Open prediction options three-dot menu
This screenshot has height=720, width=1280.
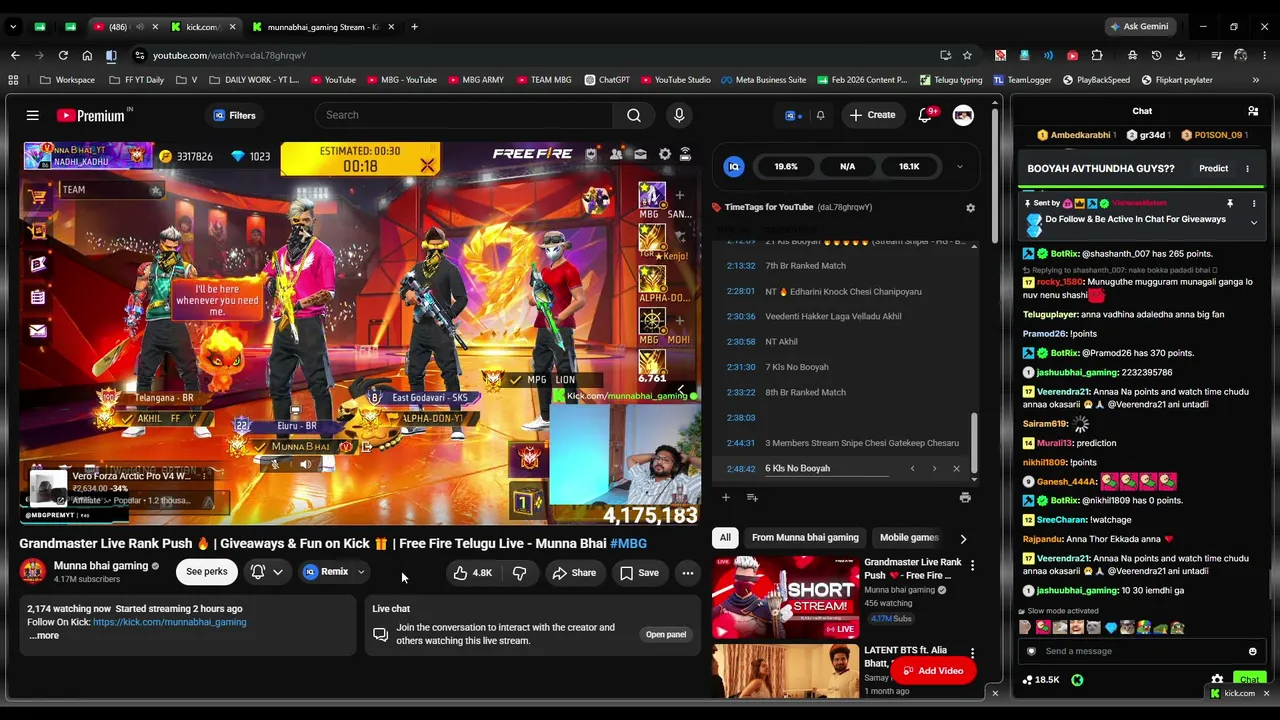point(1247,169)
